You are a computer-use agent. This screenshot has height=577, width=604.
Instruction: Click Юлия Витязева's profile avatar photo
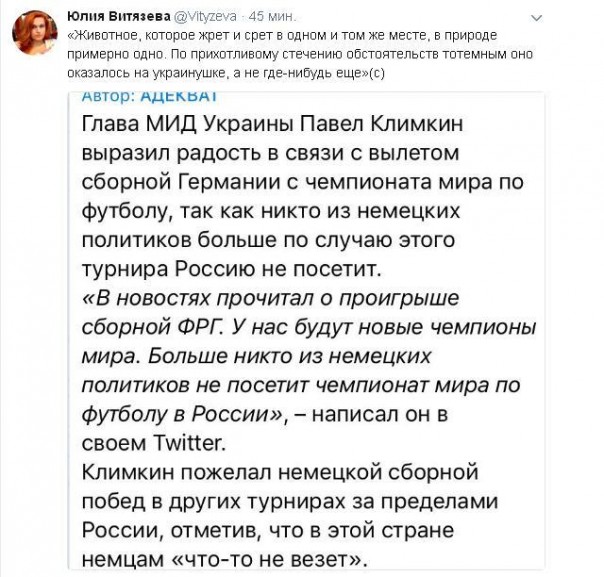point(34,36)
